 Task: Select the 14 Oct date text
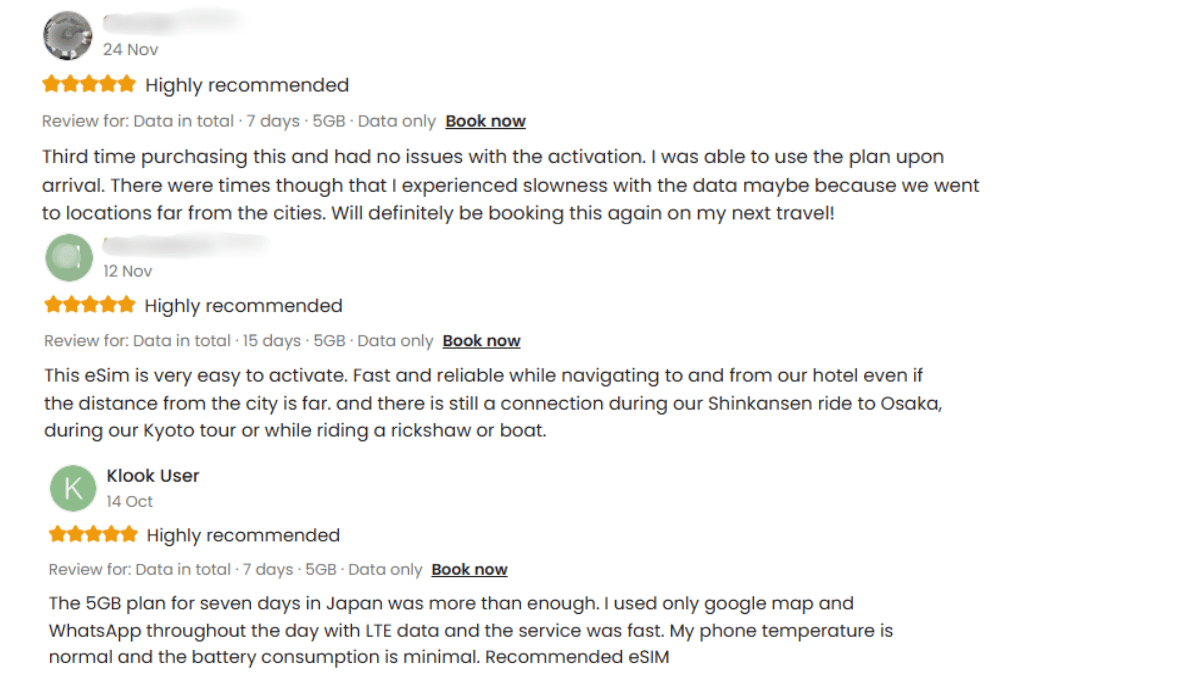click(129, 501)
